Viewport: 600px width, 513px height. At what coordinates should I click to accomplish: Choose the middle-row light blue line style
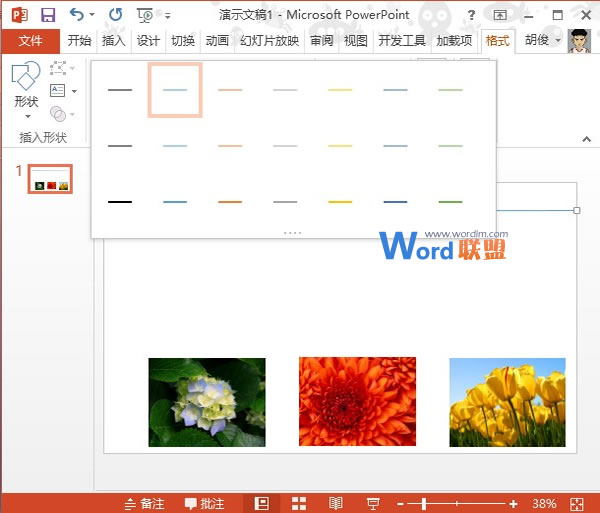pos(175,146)
